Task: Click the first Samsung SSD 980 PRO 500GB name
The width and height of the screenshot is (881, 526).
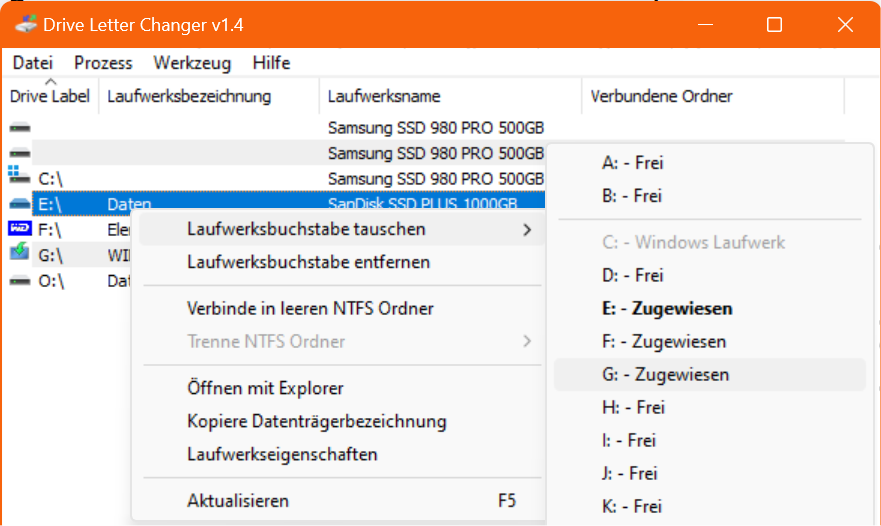Action: tap(436, 128)
